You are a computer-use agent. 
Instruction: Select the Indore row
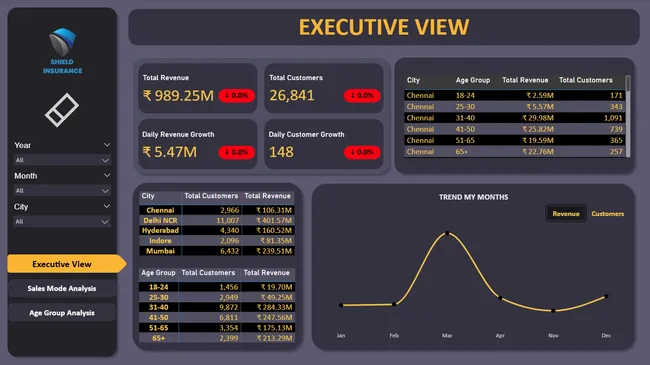point(217,241)
